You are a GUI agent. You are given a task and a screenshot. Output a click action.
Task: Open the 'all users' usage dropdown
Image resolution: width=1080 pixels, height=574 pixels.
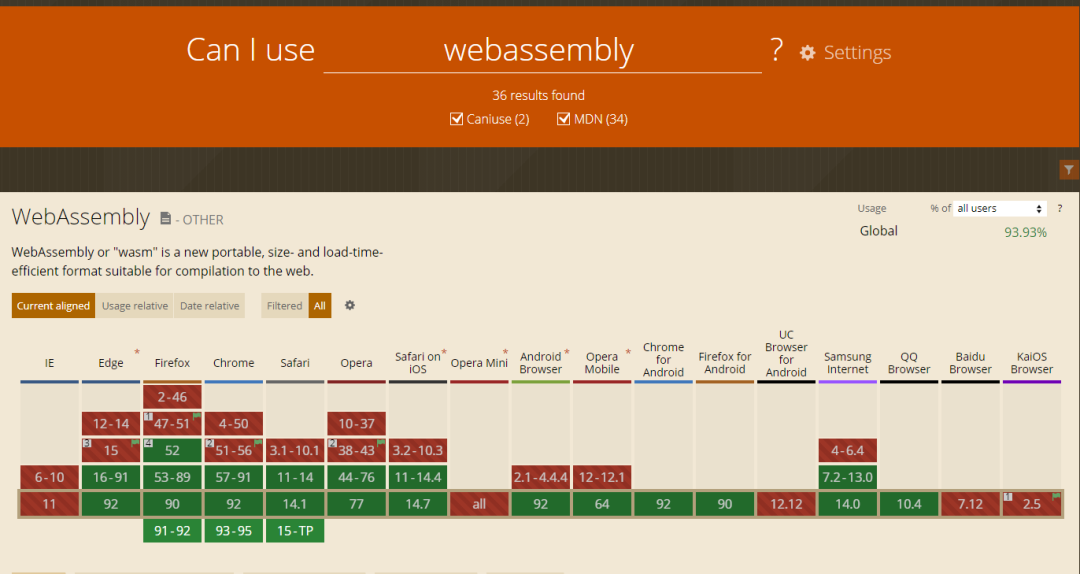tap(1000, 208)
